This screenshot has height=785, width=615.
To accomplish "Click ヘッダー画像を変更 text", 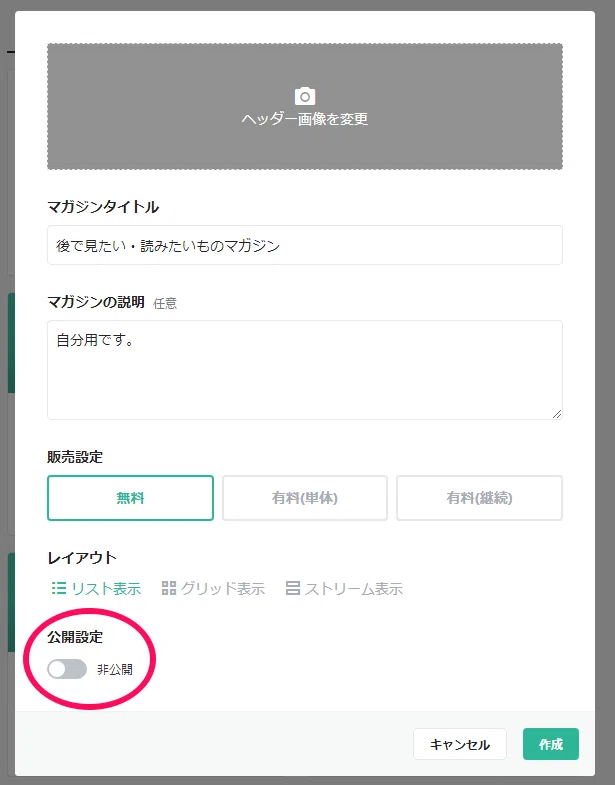I will point(304,119).
